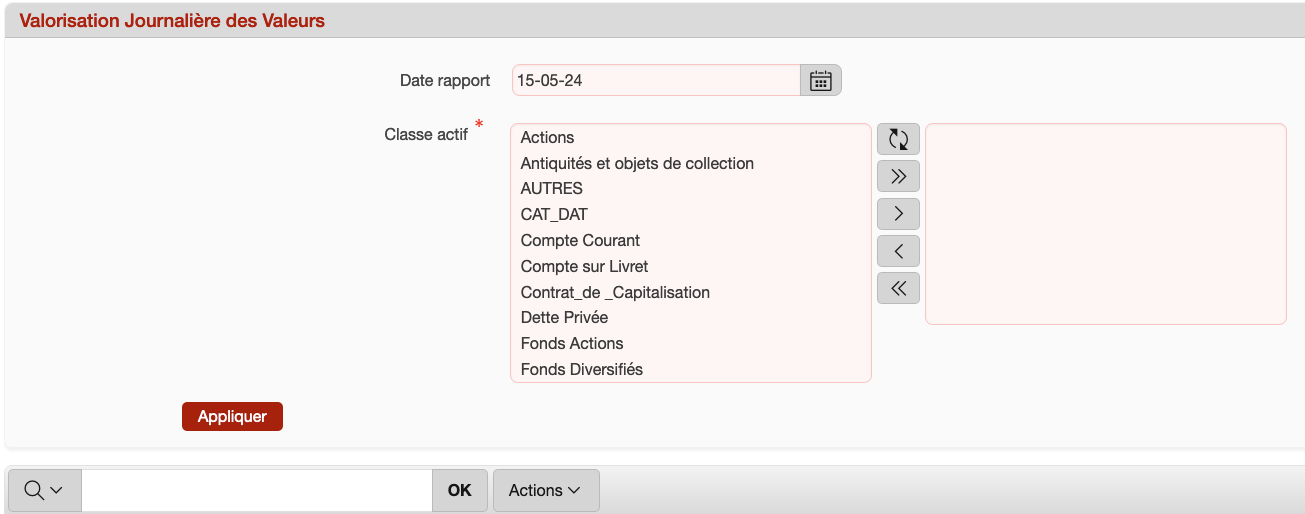Focus the report search text box
The width and height of the screenshot is (1305, 514).
point(256,490)
